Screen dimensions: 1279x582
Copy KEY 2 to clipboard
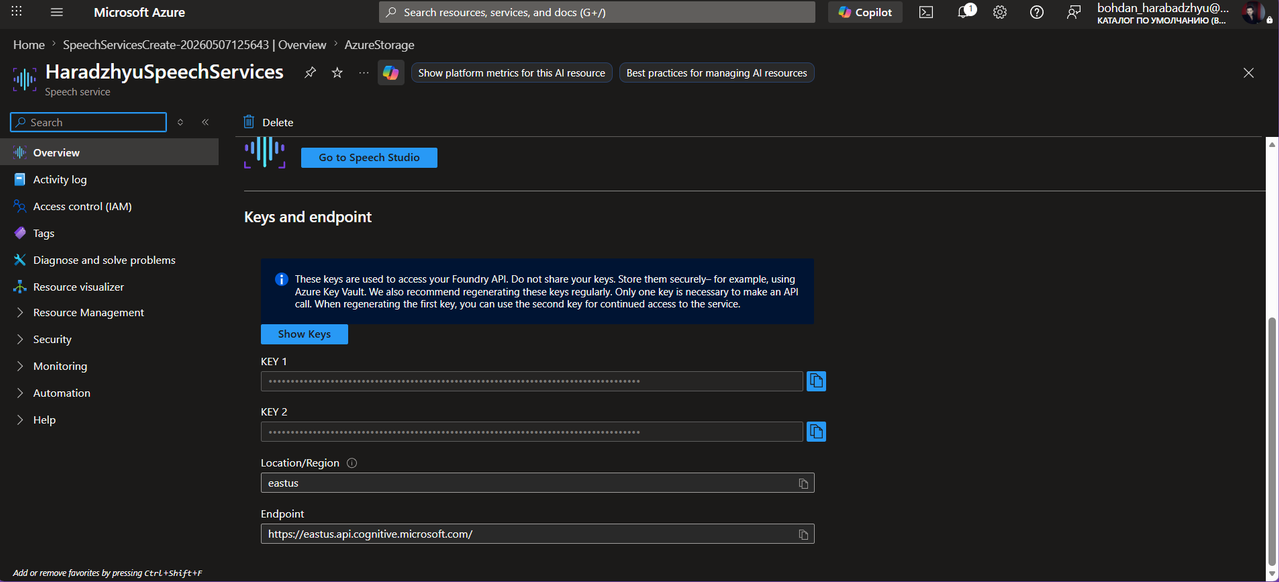click(x=816, y=431)
